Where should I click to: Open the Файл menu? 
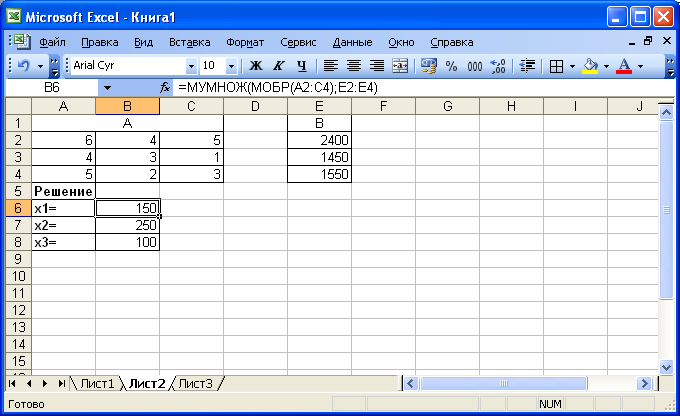click(52, 43)
